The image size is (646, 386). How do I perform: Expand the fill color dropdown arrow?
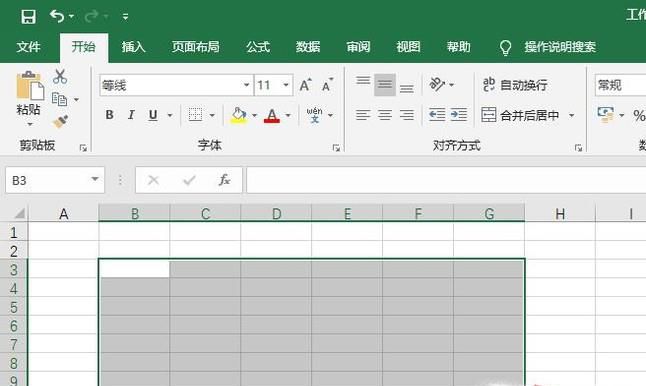pos(254,115)
